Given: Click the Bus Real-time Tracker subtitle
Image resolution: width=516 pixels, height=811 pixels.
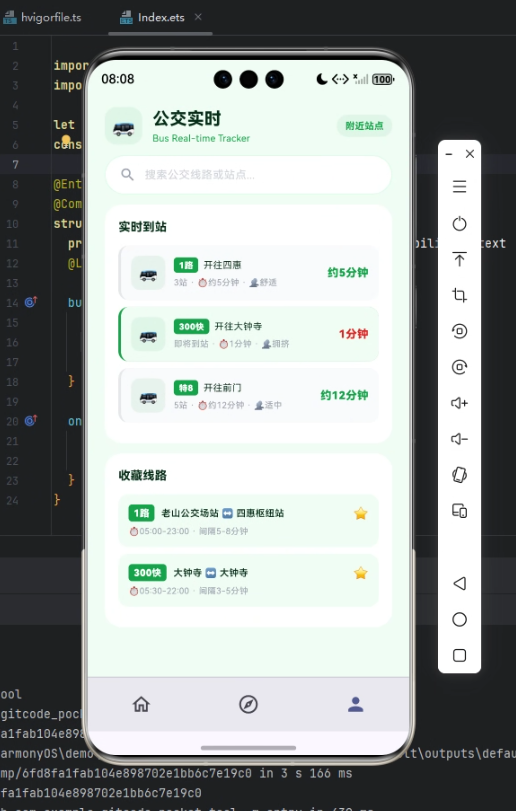Looking at the screenshot, I should 201,138.
